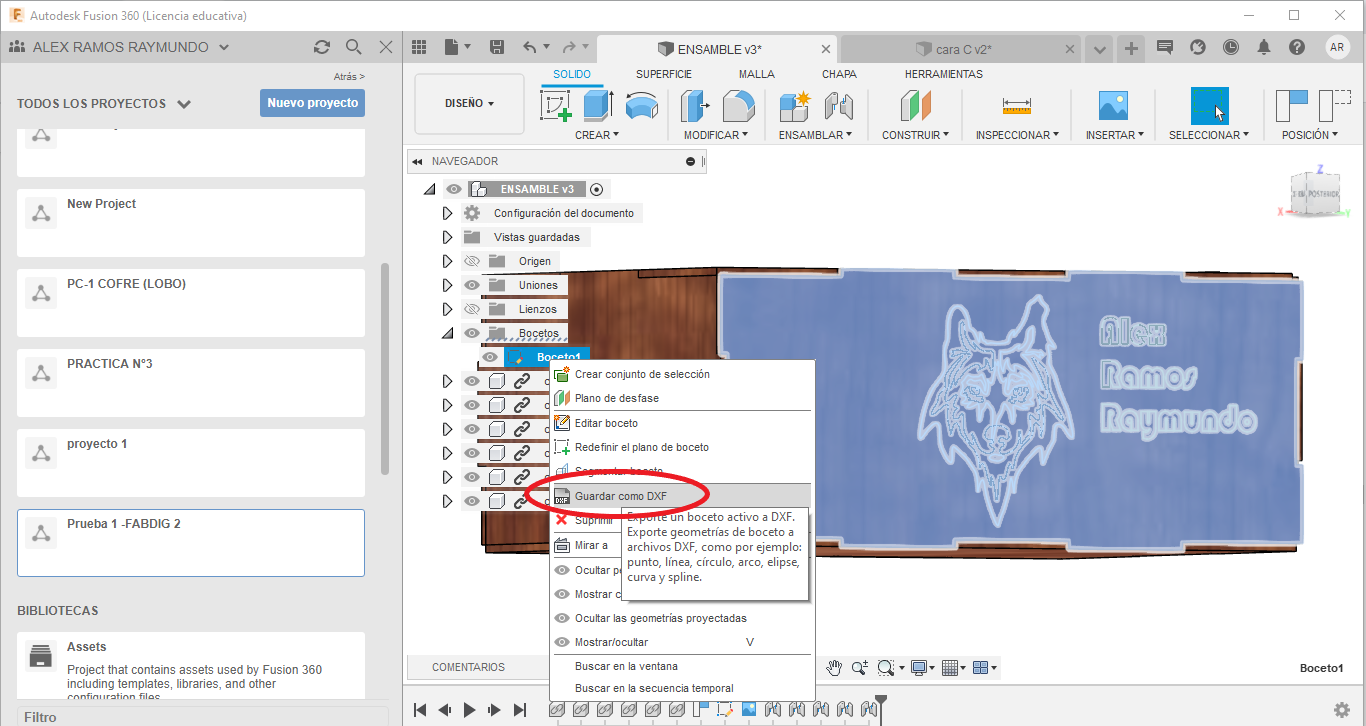Select the Offset Plane construct tool

tap(916, 106)
